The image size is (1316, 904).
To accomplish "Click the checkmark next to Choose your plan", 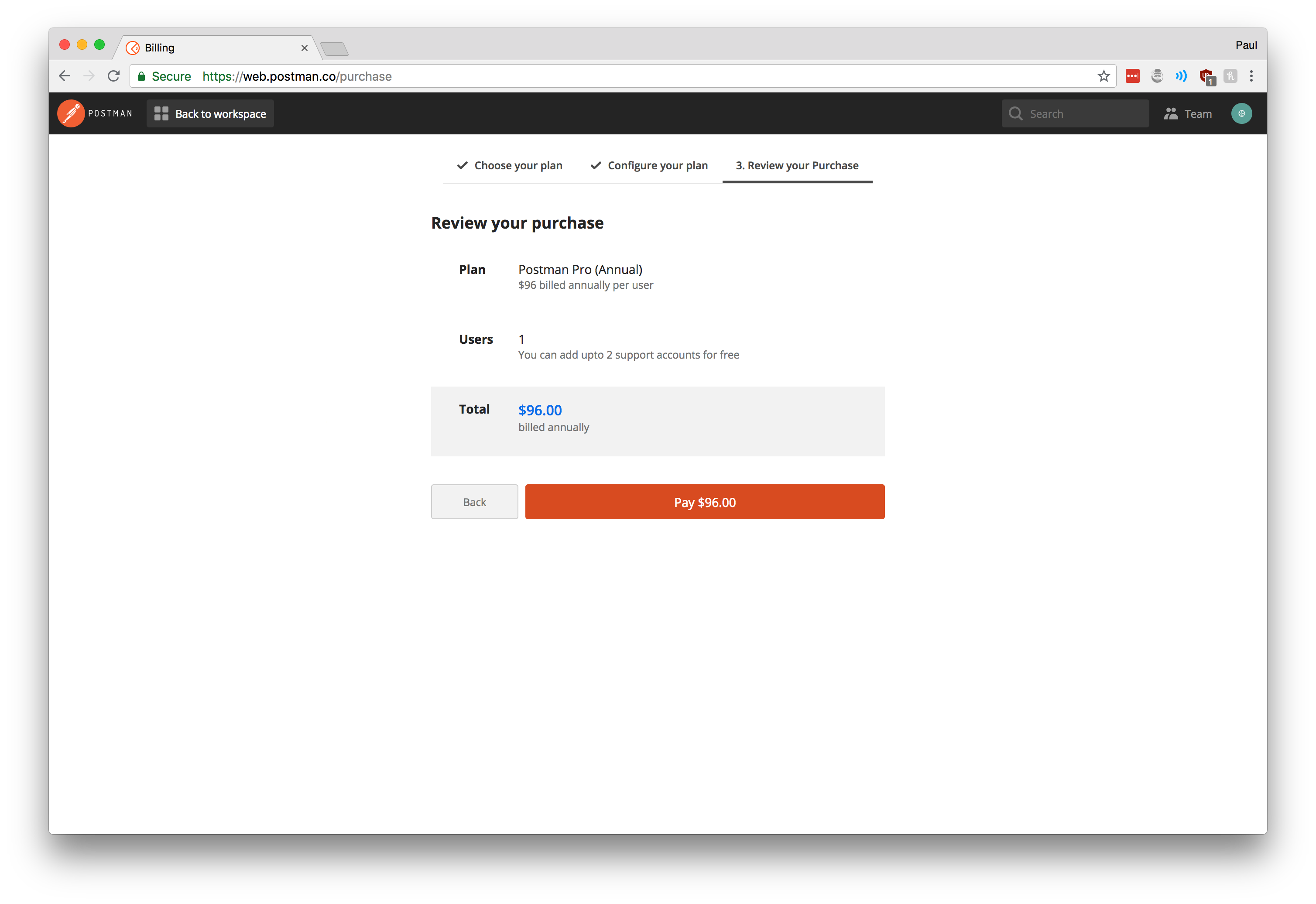I will point(462,165).
